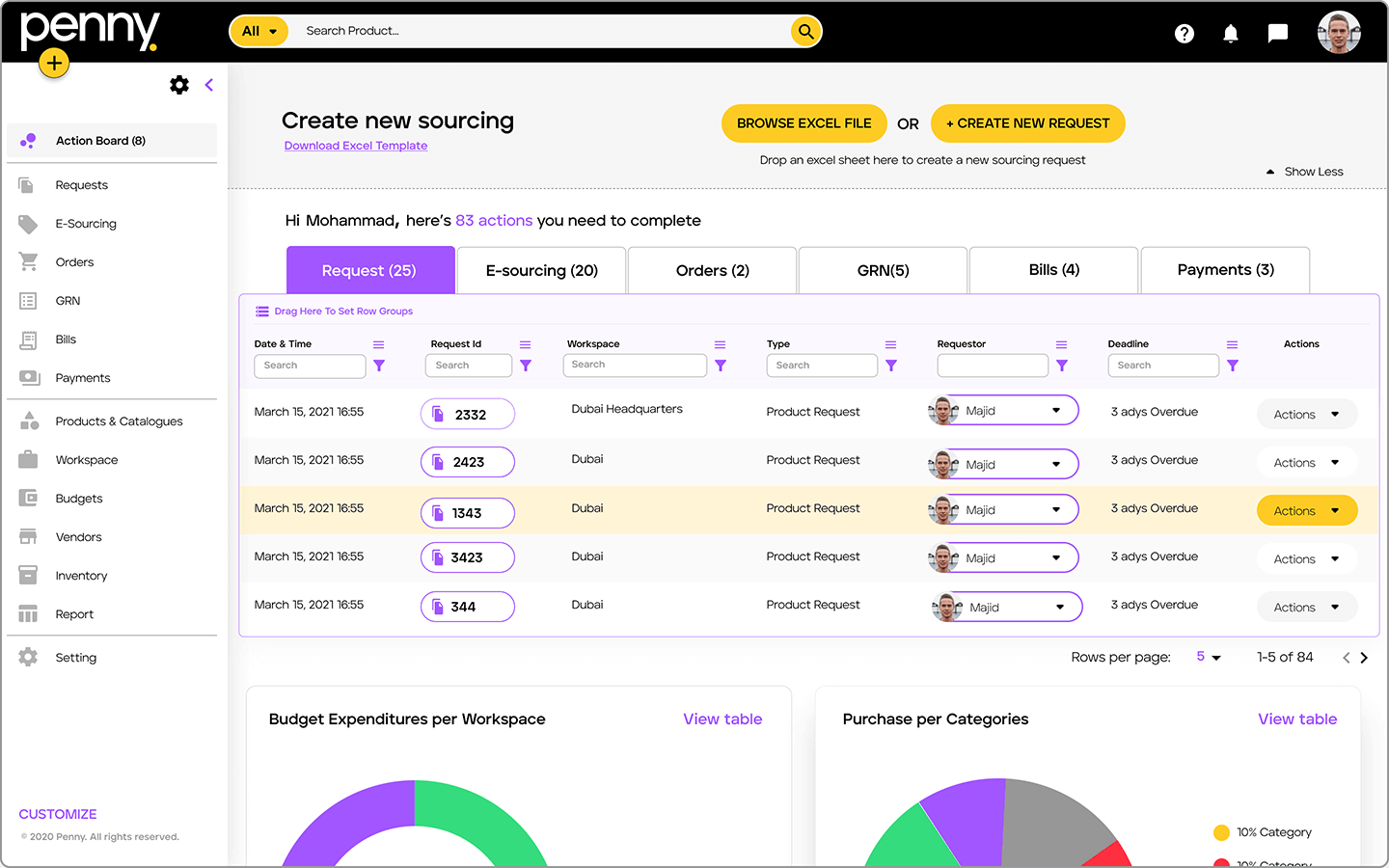1389x868 pixels.
Task: Go to next table page arrow
Action: (x=1364, y=658)
